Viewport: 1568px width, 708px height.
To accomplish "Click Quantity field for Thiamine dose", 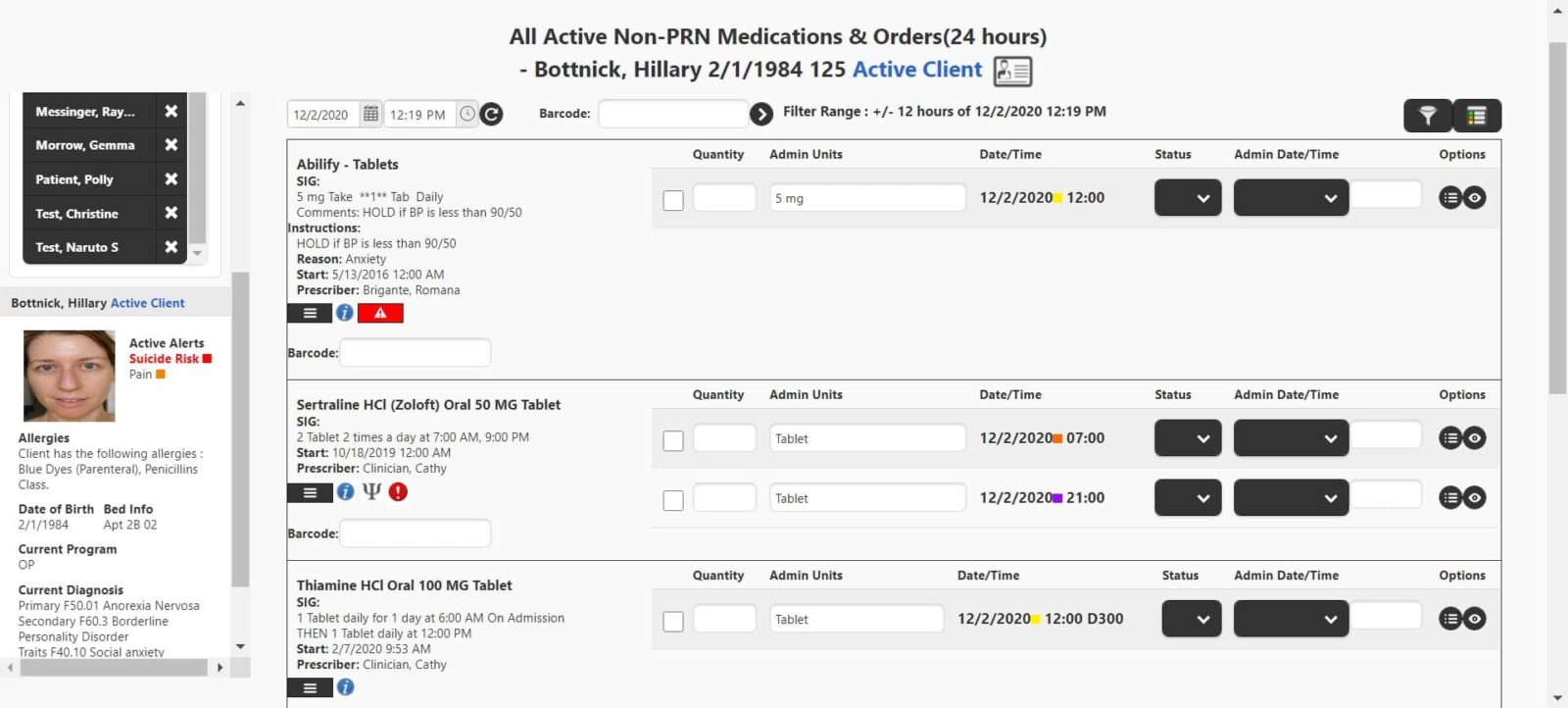I will 724,619.
